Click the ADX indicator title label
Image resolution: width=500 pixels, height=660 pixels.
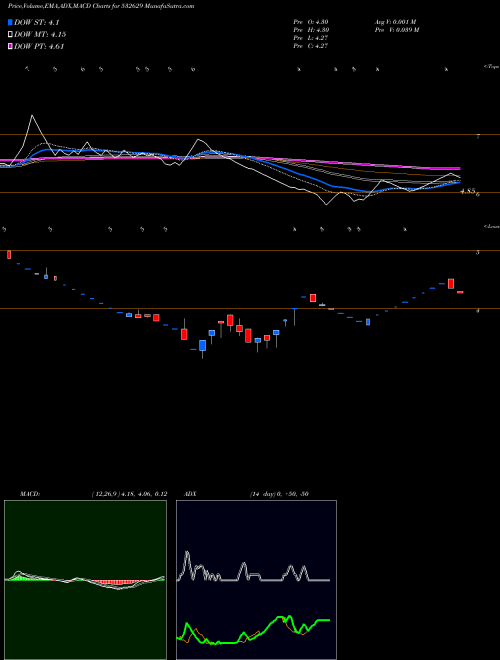tap(191, 494)
